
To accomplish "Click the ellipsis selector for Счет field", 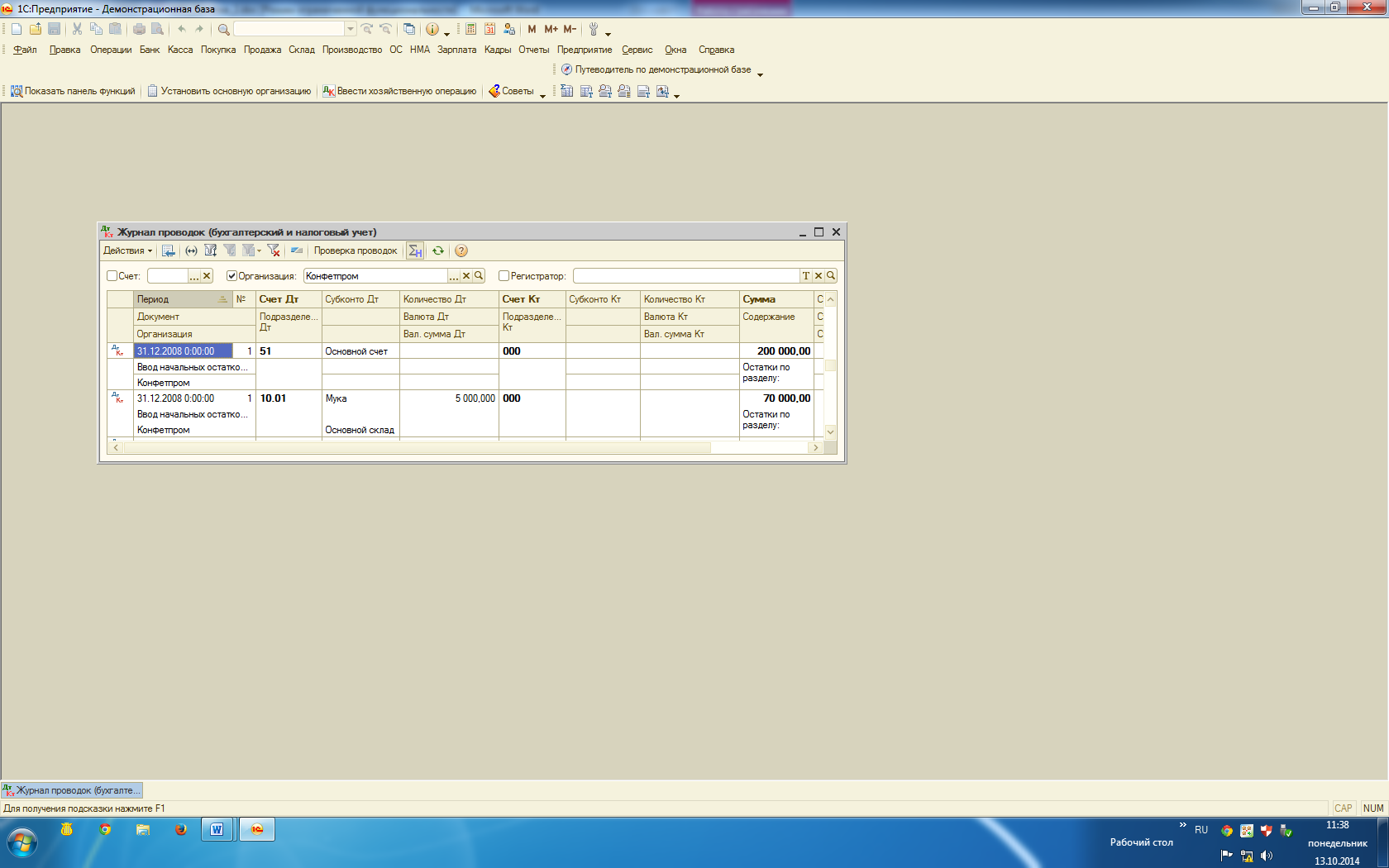I will (x=194, y=276).
